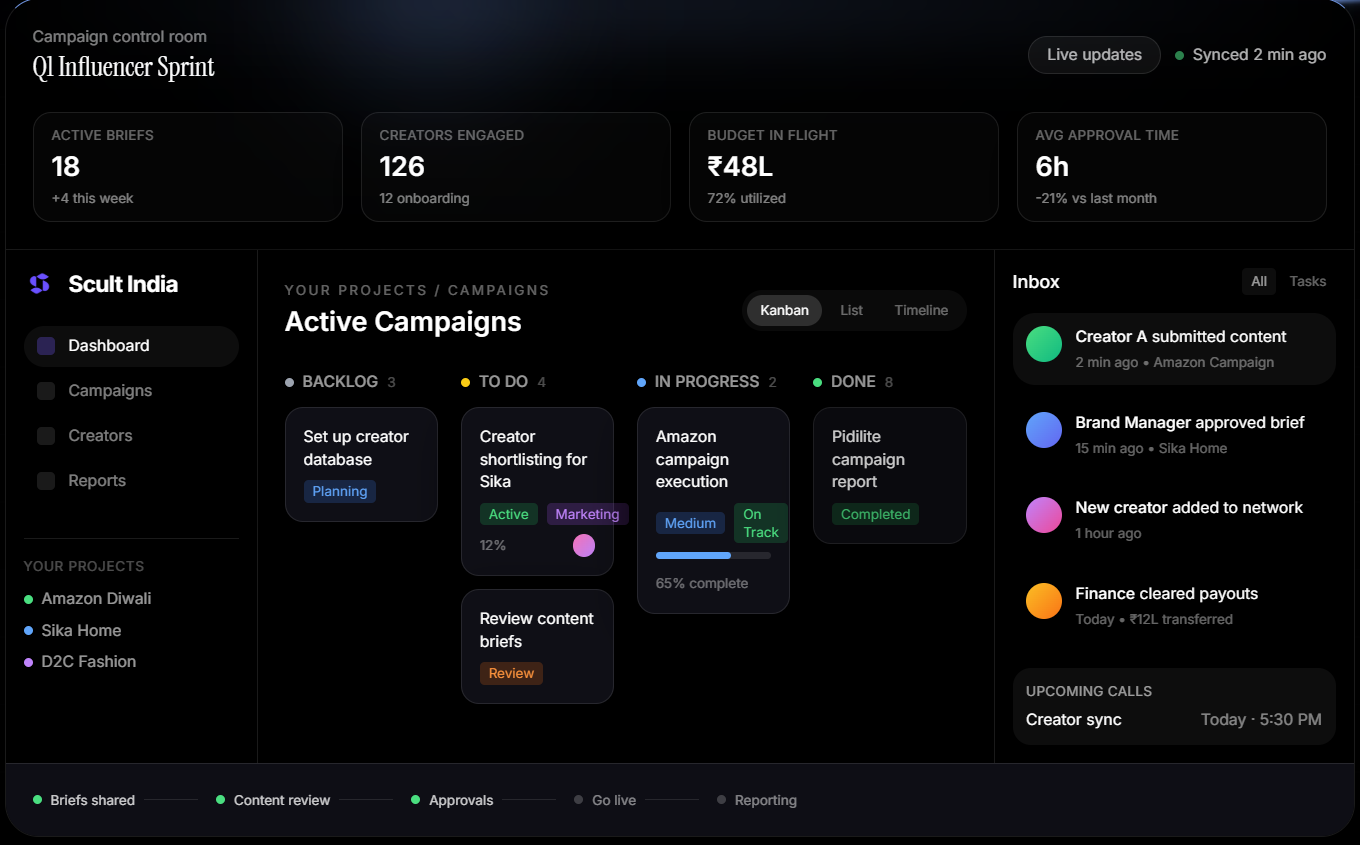This screenshot has width=1360, height=845.
Task: Click the Live updates button
Action: [x=1093, y=55]
